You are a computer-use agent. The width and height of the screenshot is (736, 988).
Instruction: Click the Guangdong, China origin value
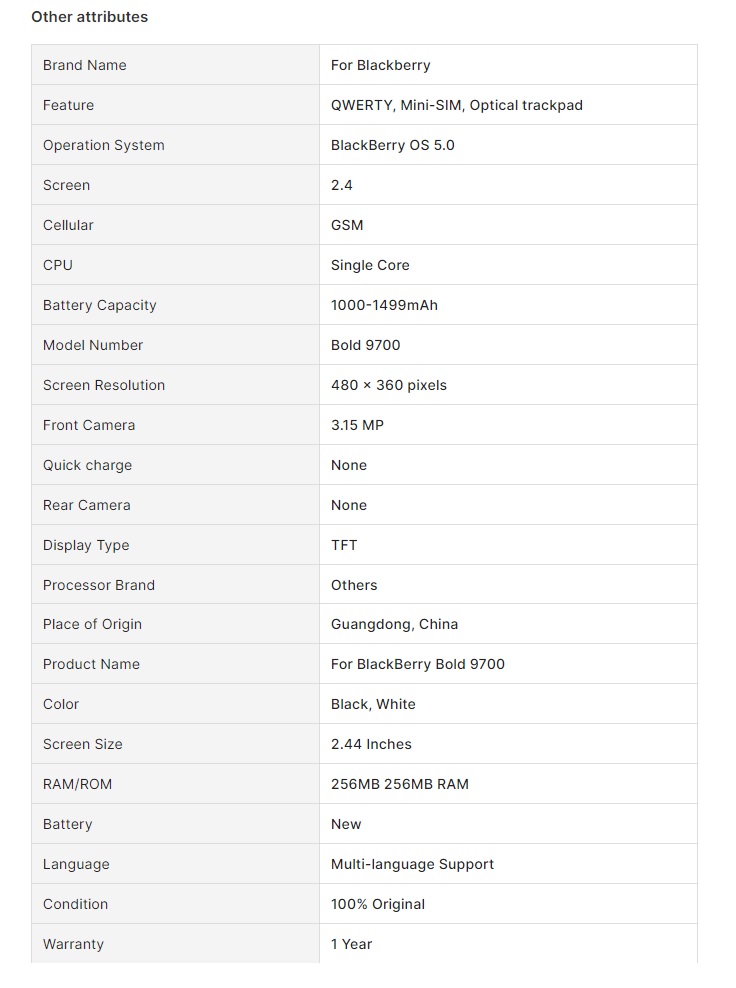point(394,624)
